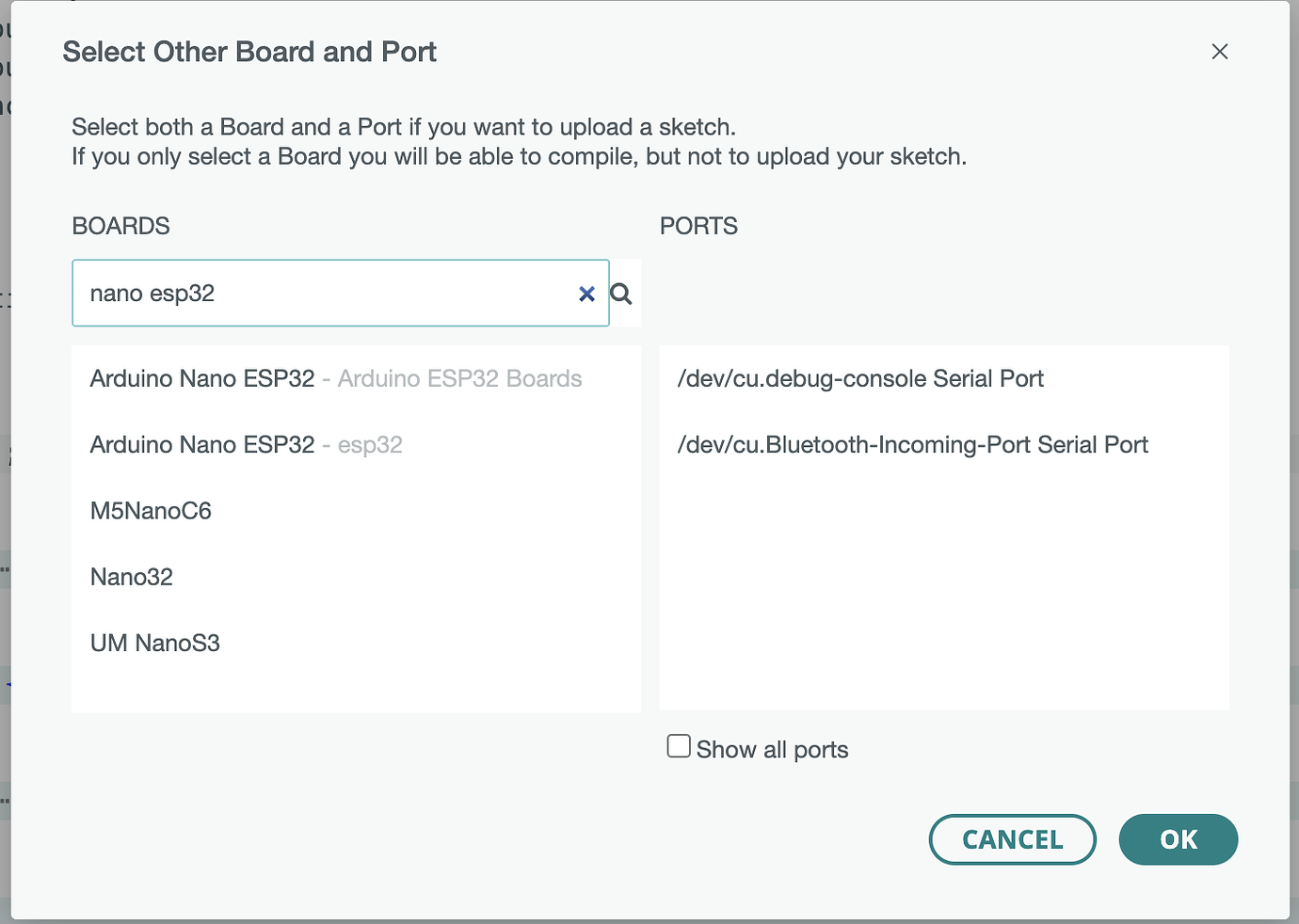Click the dialog title "Select Other Board and Port"
The image size is (1299, 924).
coord(249,52)
